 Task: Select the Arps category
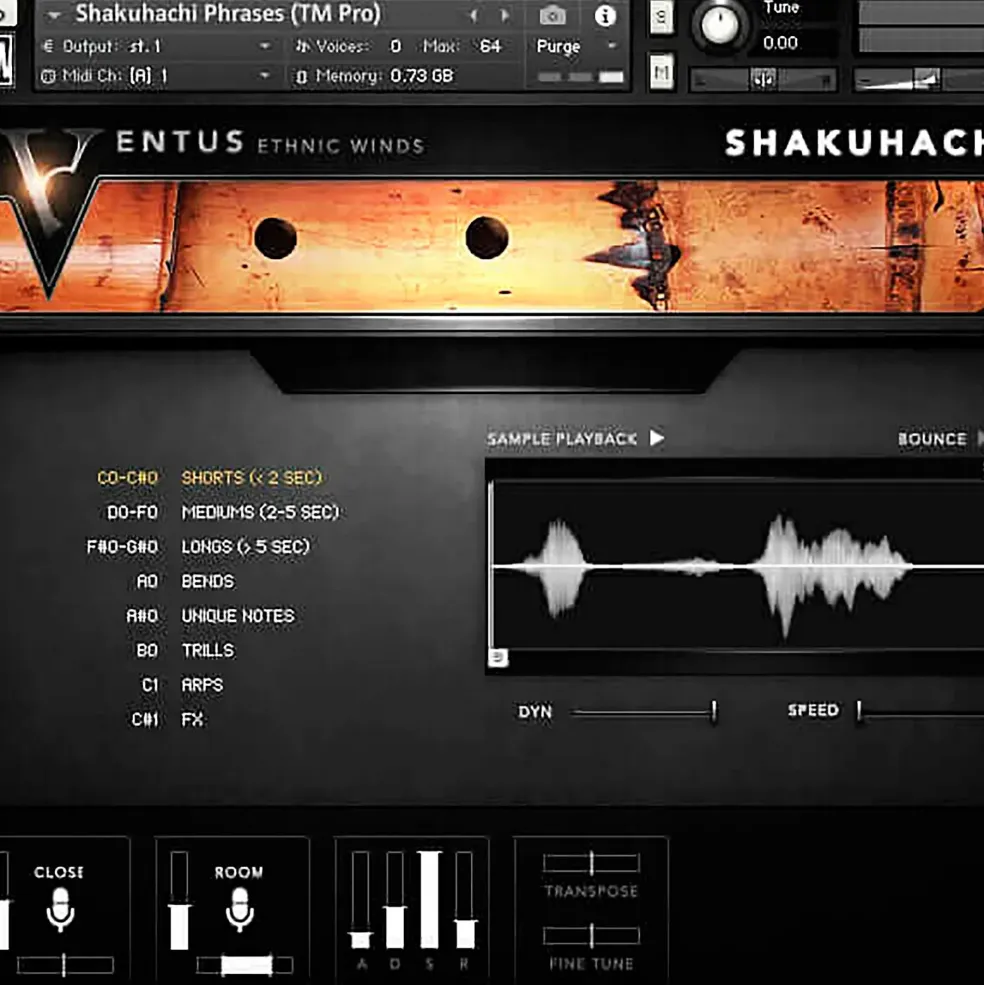click(202, 685)
